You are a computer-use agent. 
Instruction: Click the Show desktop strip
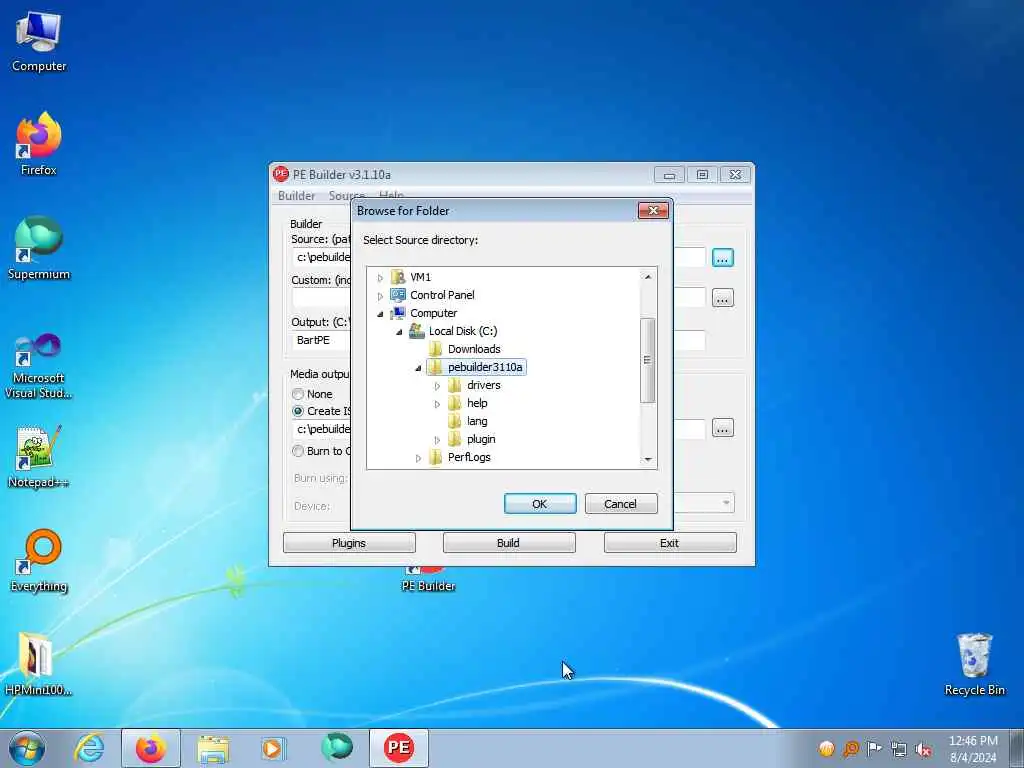pos(1017,748)
